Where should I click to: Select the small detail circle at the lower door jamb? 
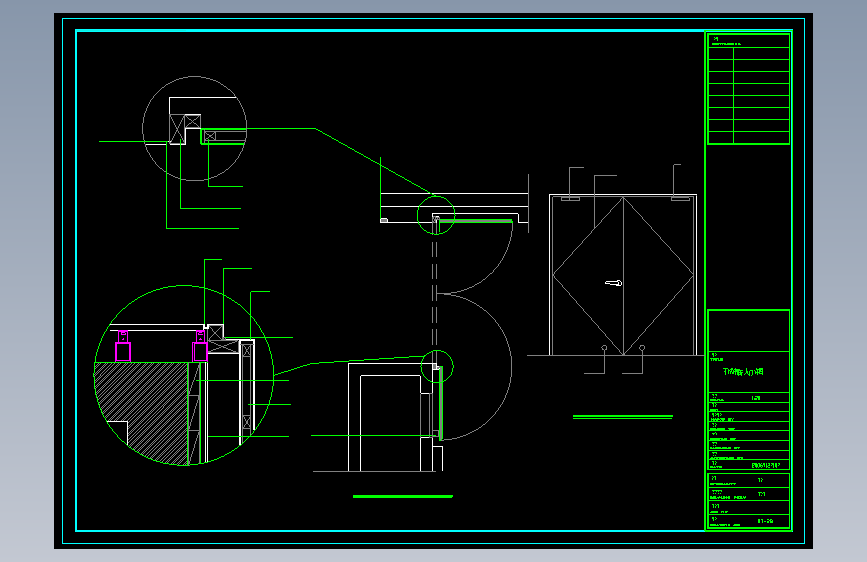coord(437,366)
